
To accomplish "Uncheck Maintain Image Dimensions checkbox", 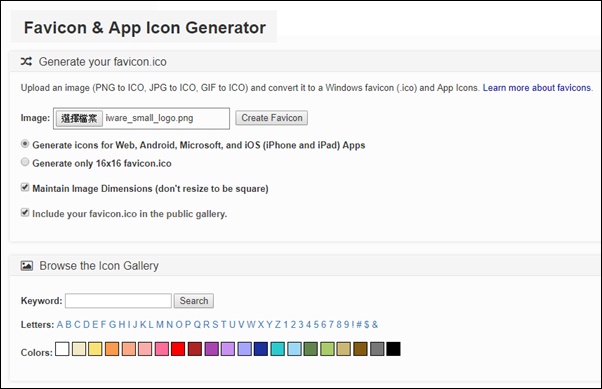I will point(25,187).
